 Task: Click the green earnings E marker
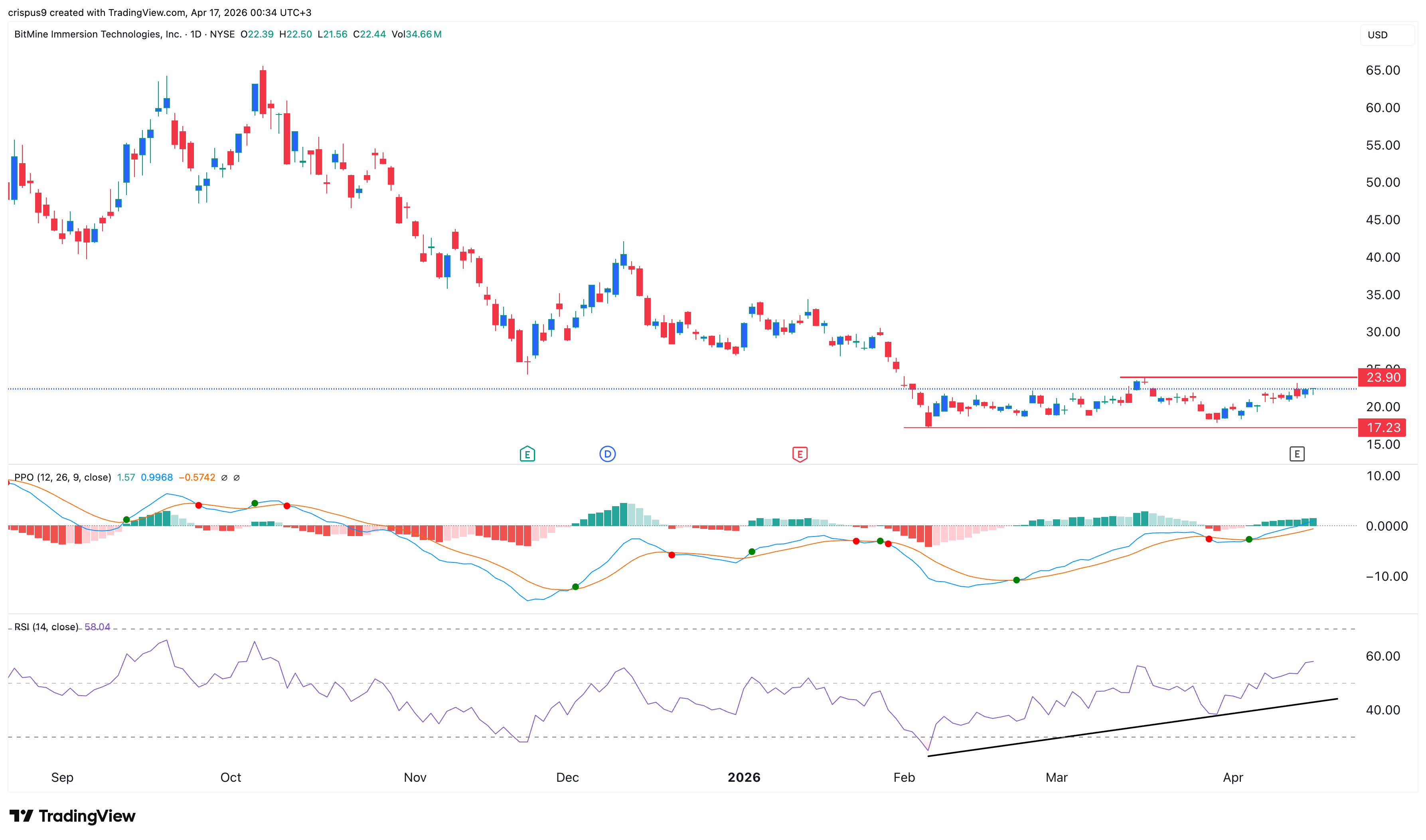pos(527,454)
